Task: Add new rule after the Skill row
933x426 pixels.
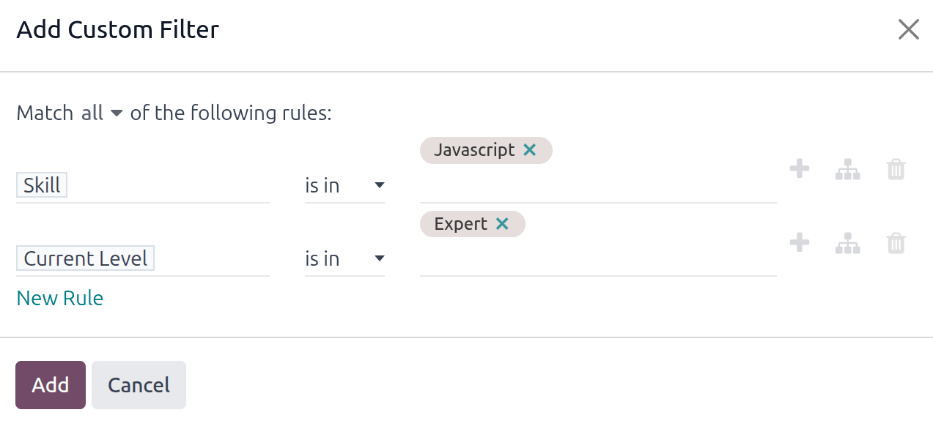Action: click(799, 169)
